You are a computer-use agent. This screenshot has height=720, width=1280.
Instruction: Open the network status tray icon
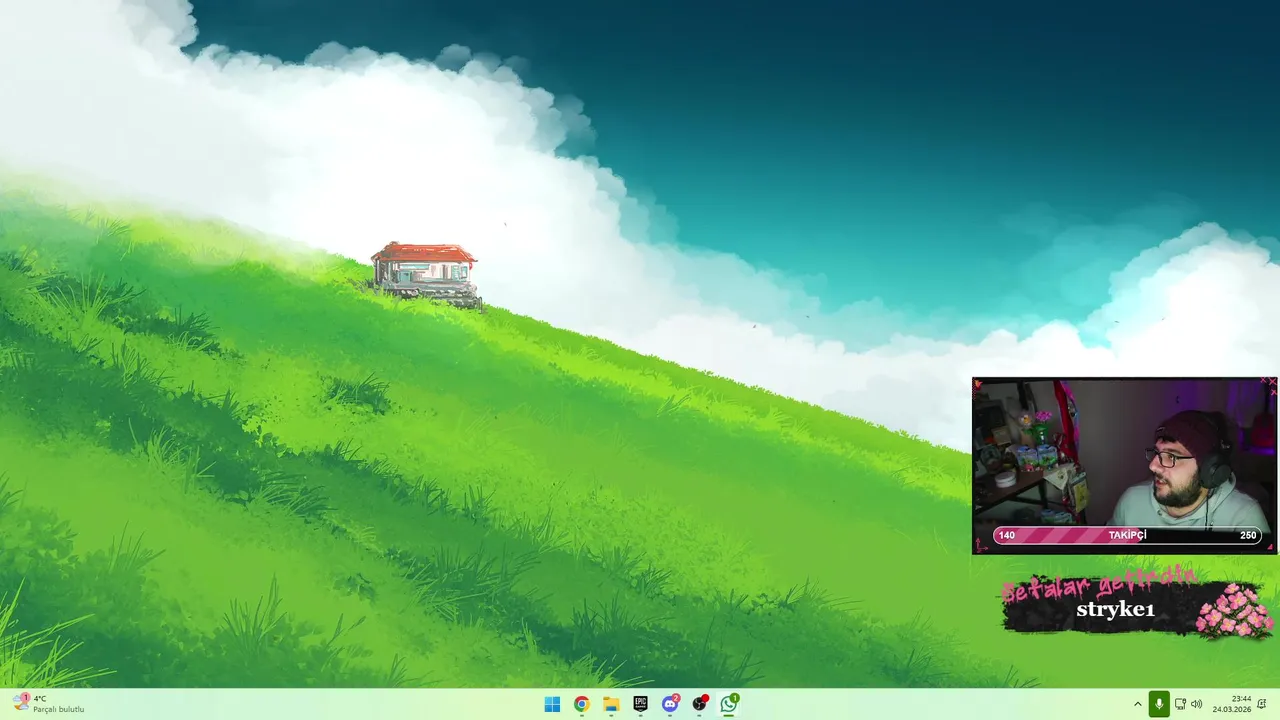[1180, 704]
